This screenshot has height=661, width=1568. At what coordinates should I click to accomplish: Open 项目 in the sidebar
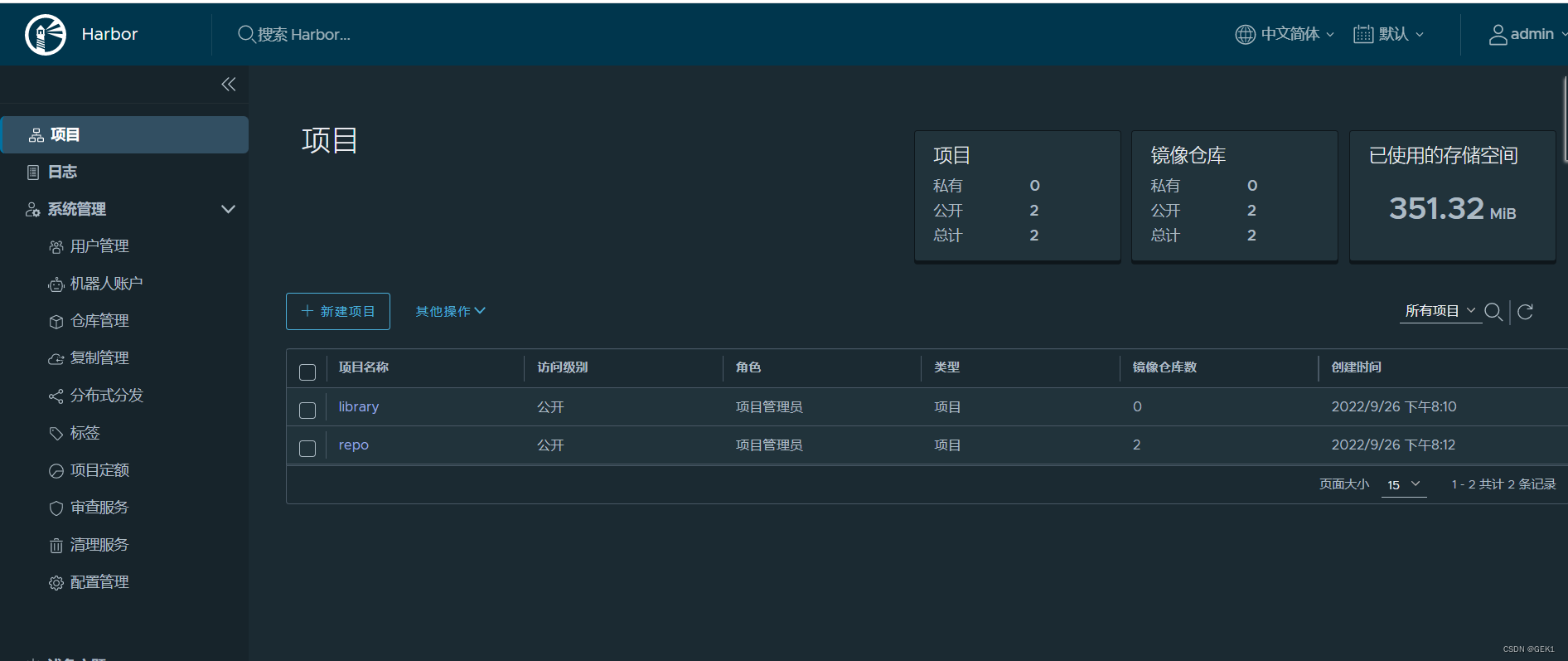click(124, 135)
